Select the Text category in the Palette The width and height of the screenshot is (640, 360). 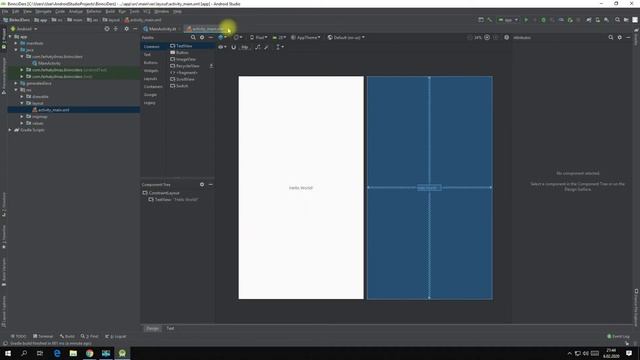(x=147, y=54)
